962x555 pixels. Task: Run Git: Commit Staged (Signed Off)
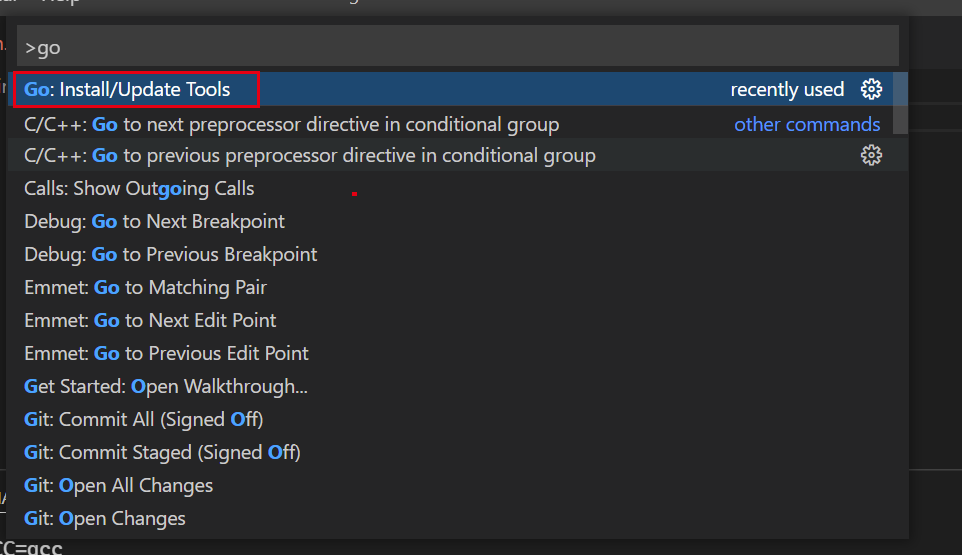(x=162, y=453)
